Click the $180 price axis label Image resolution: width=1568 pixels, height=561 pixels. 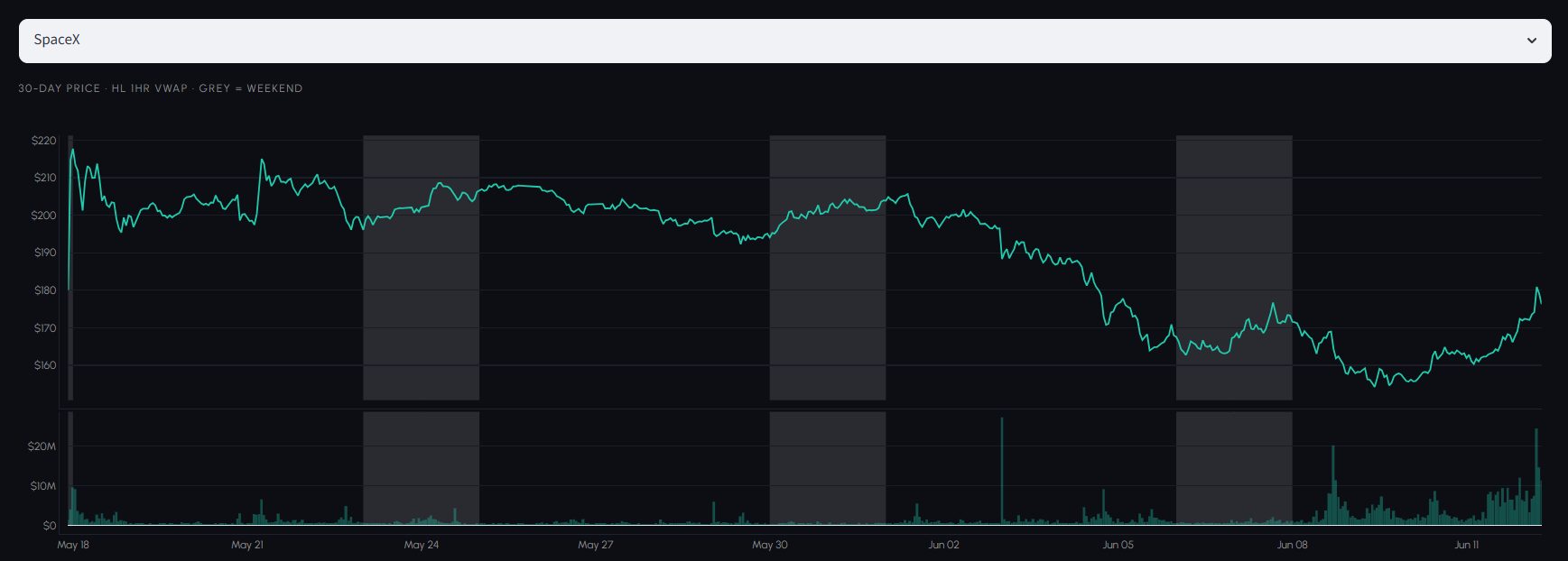(44, 290)
